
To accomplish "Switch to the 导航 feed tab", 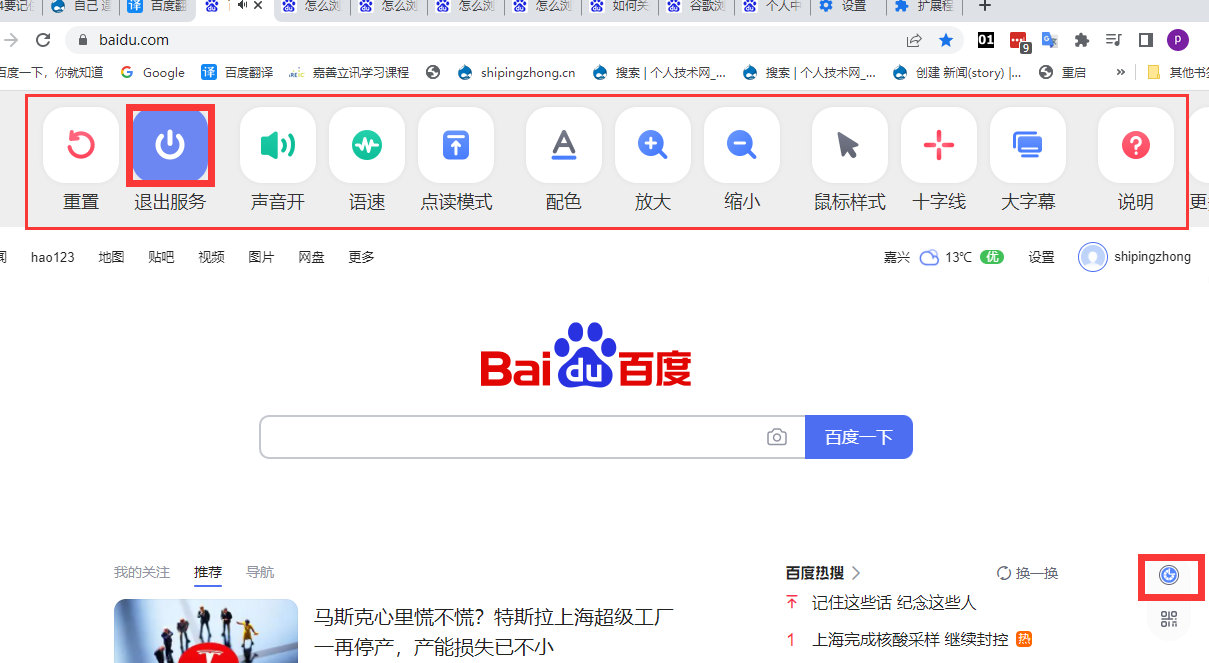I will (260, 572).
